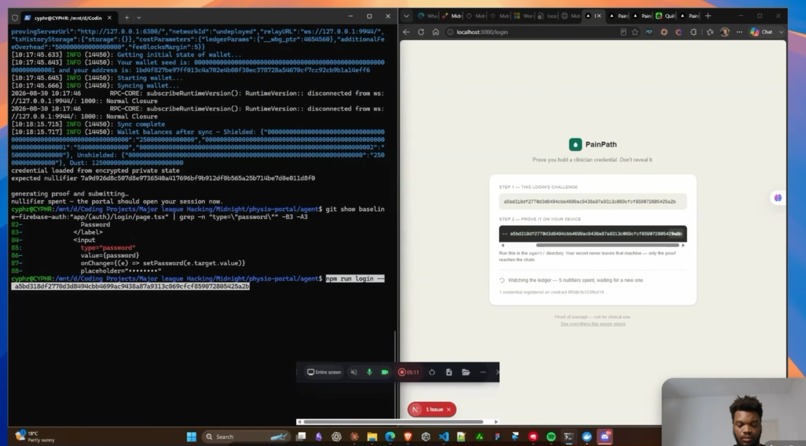The height and width of the screenshot is (446, 806).
Task: Open new terminal tab
Action: 126,17
